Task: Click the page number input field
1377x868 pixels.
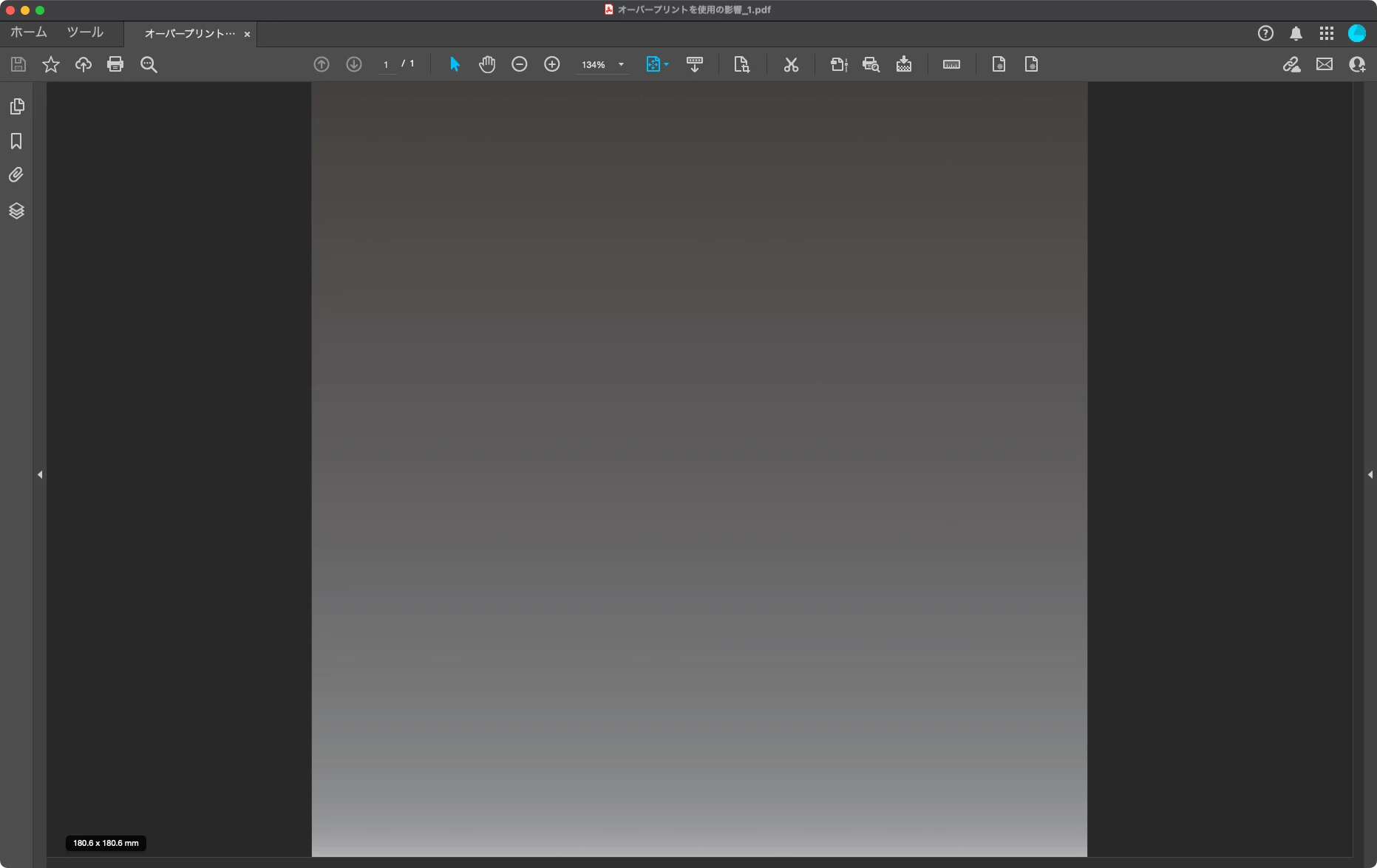Action: click(386, 65)
